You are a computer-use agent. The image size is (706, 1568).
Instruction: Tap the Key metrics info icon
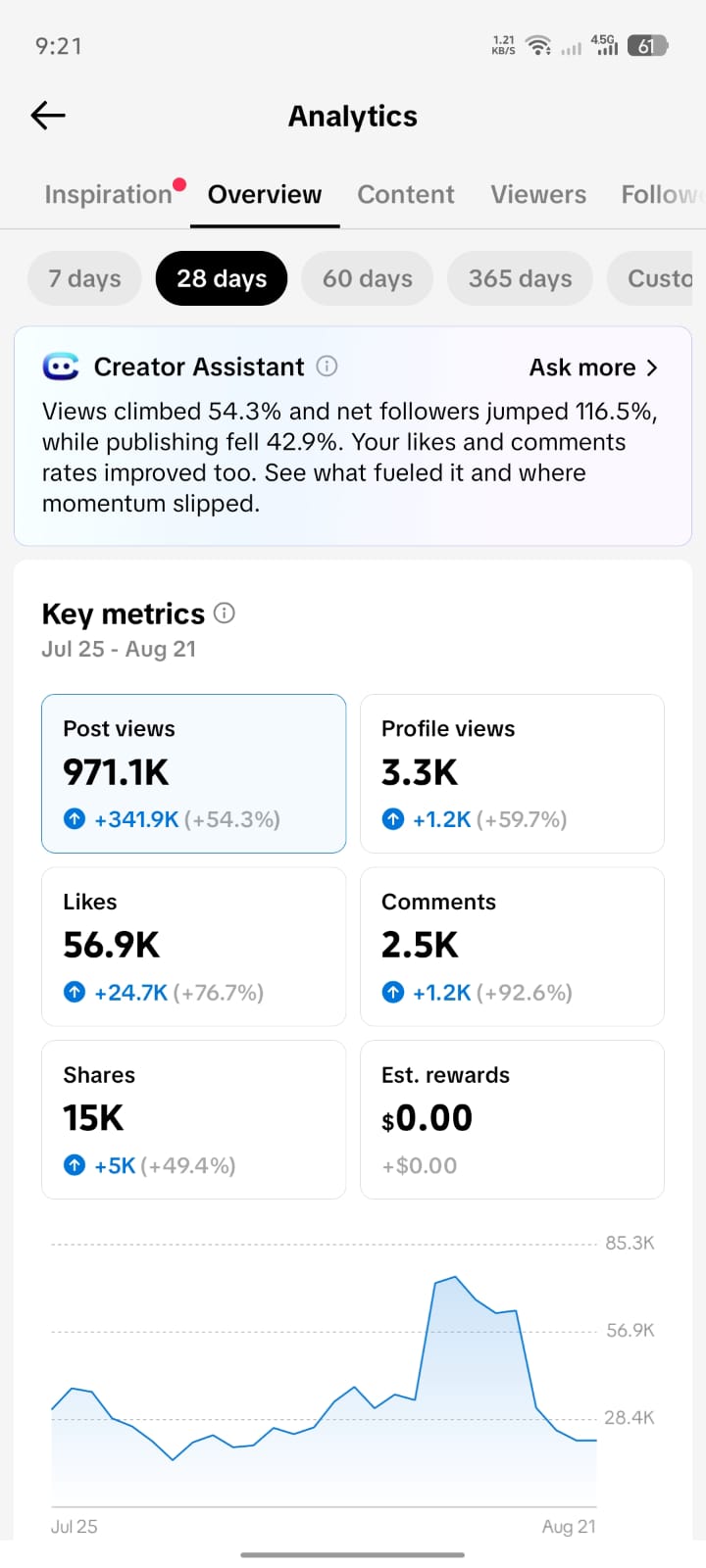(225, 613)
